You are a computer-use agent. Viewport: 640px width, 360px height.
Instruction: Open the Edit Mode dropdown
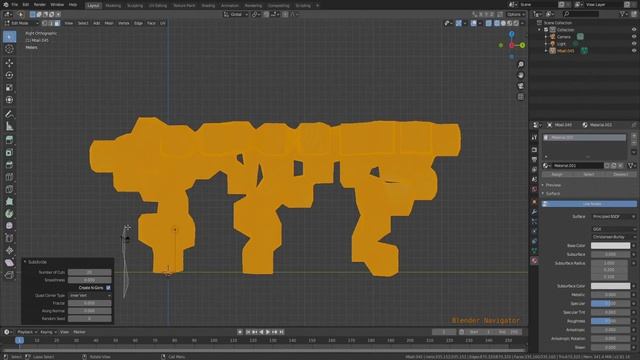click(x=21, y=23)
